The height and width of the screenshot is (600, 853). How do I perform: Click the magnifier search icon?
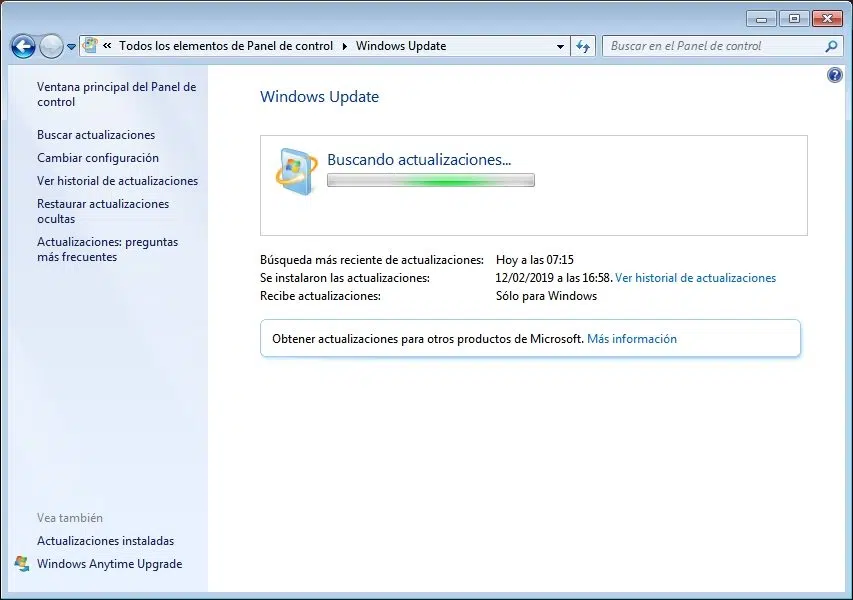pos(831,46)
